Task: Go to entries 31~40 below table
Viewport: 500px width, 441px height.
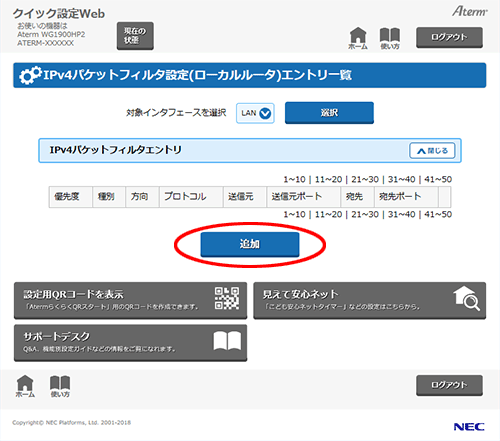Action: pyautogui.click(x=401, y=214)
